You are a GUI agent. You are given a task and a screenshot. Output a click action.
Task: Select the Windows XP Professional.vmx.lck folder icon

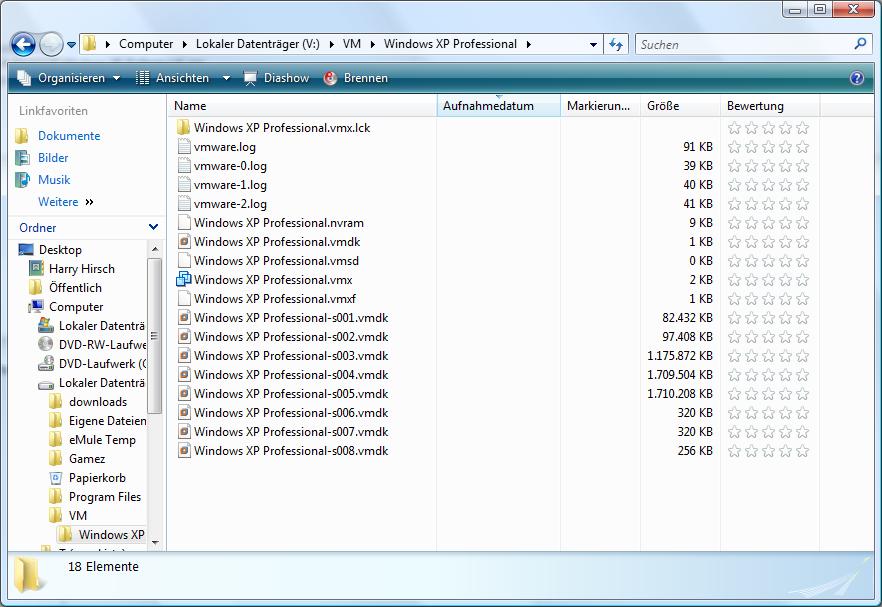[x=183, y=127]
